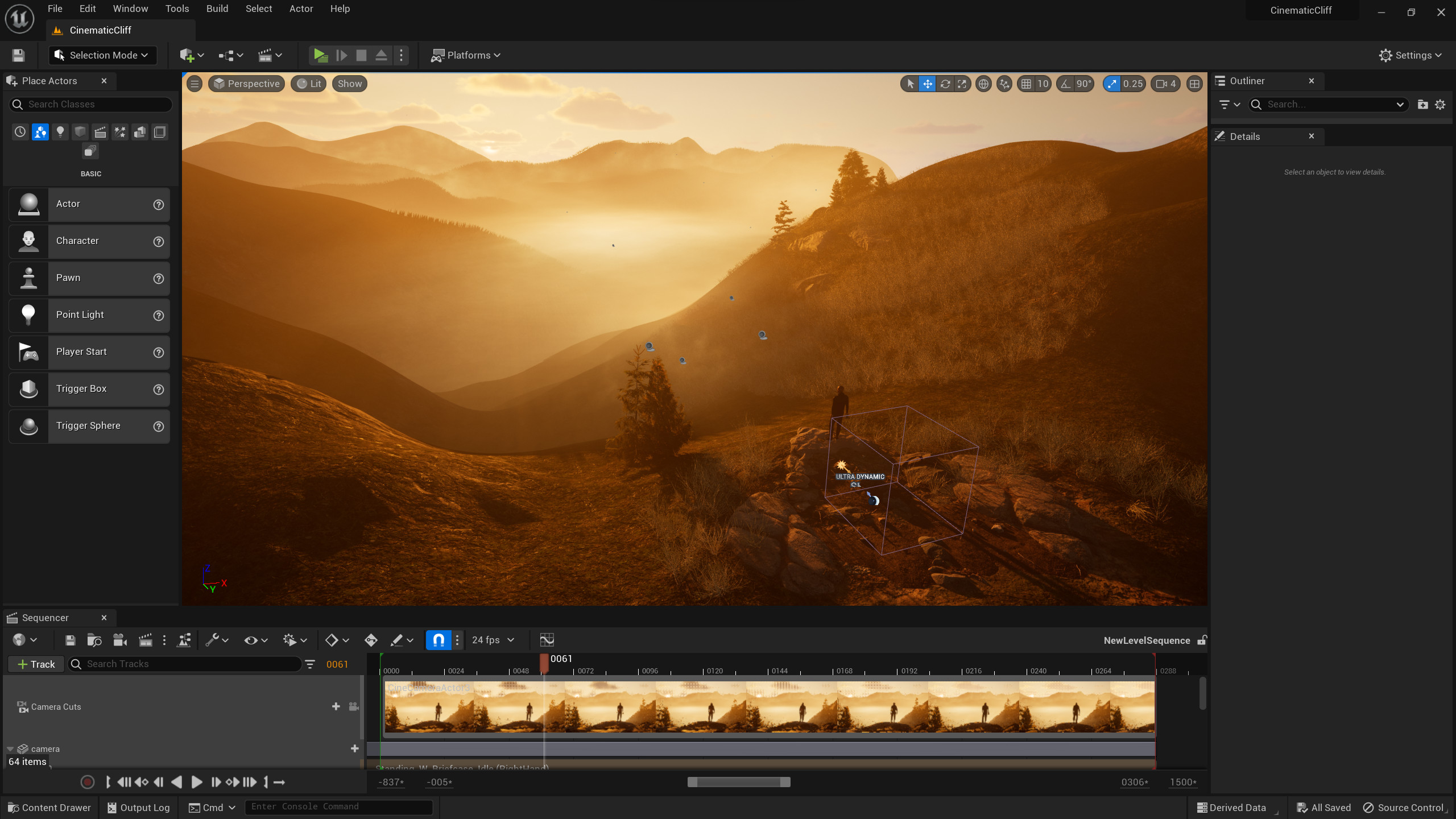The image size is (1456, 819).
Task: Click the Skip Frame advance button
Action: point(341,55)
